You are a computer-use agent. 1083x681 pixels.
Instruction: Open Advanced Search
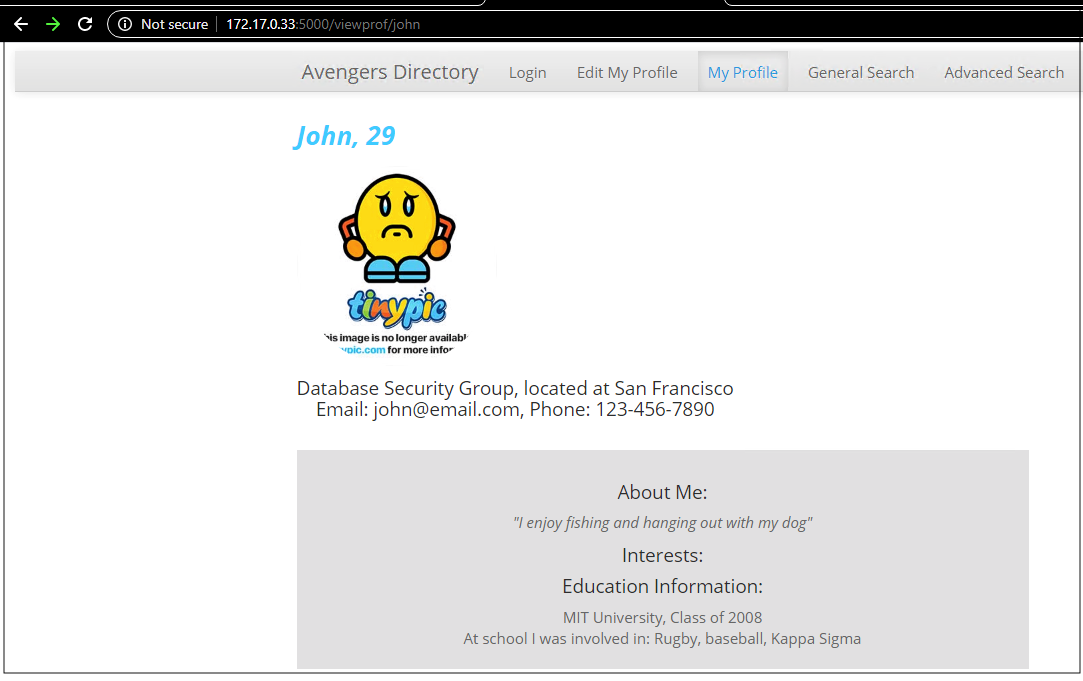pos(1004,73)
